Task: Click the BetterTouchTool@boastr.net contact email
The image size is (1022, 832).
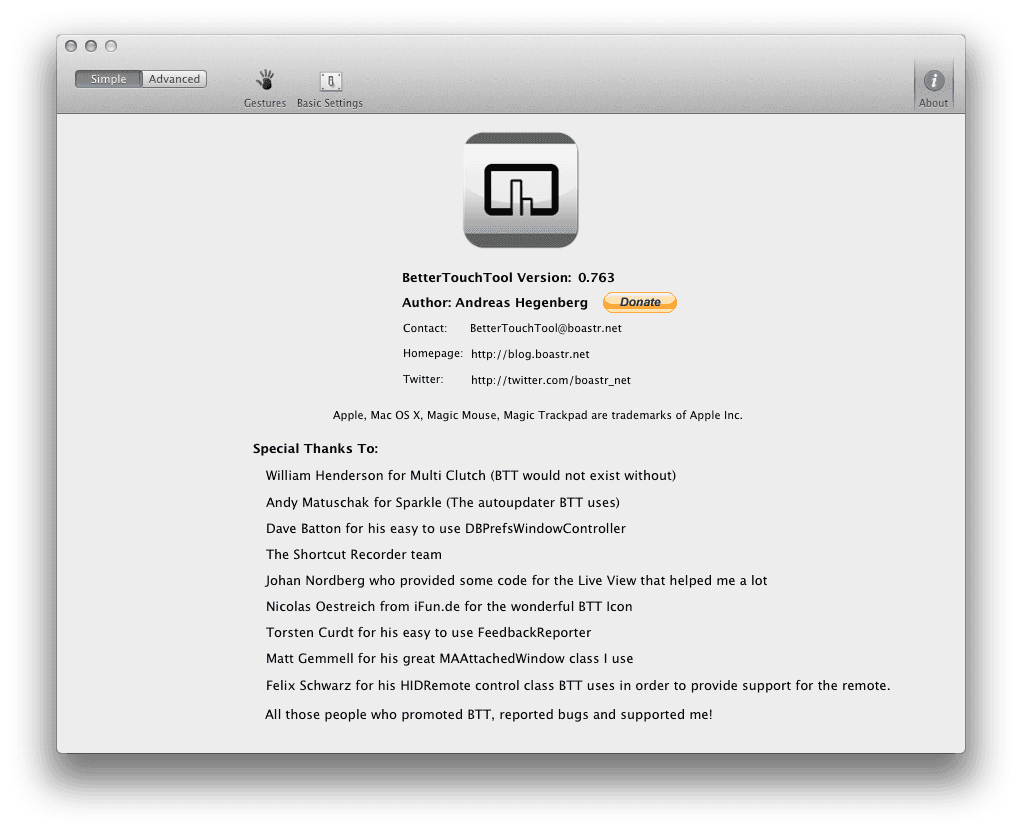Action: click(545, 327)
